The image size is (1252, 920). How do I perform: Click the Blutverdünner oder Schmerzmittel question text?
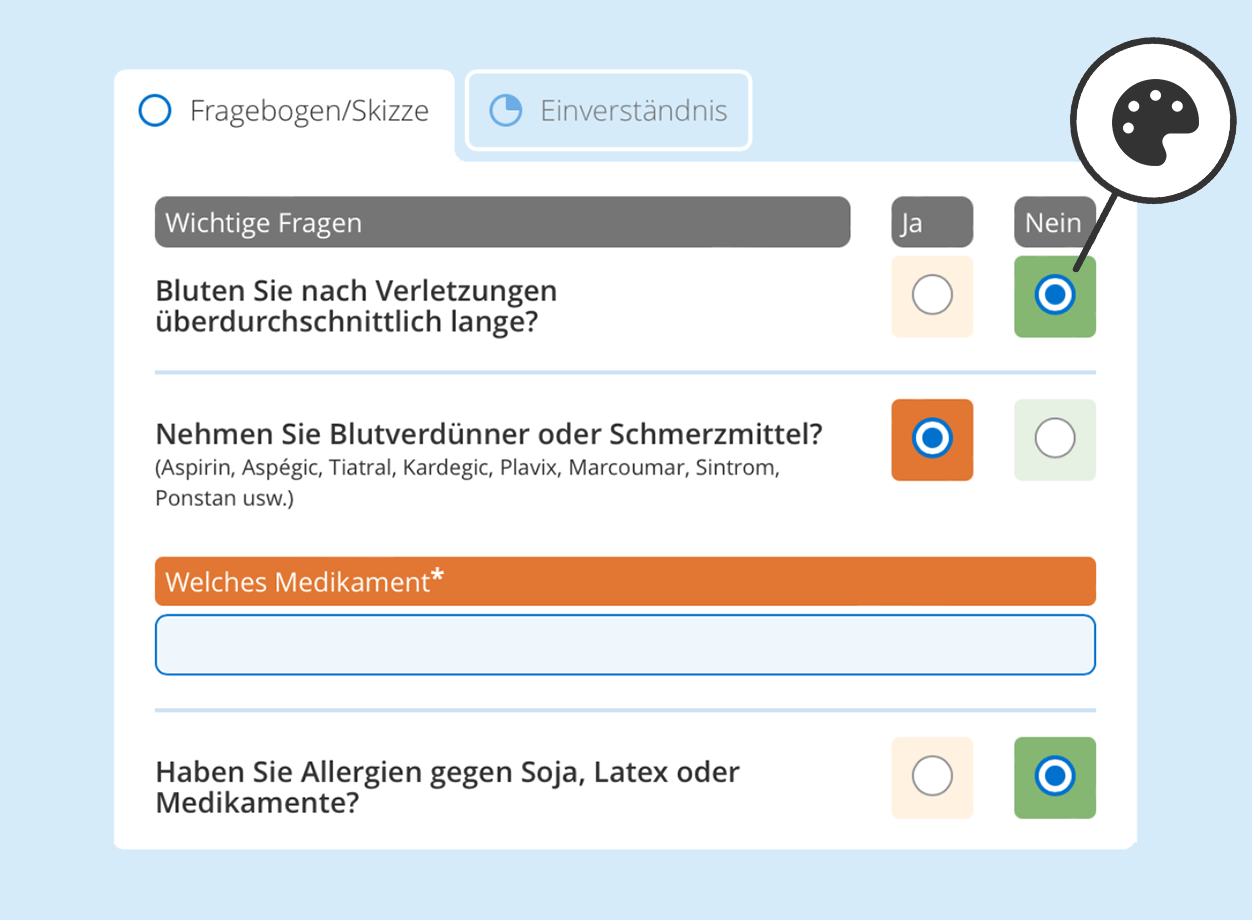point(488,433)
